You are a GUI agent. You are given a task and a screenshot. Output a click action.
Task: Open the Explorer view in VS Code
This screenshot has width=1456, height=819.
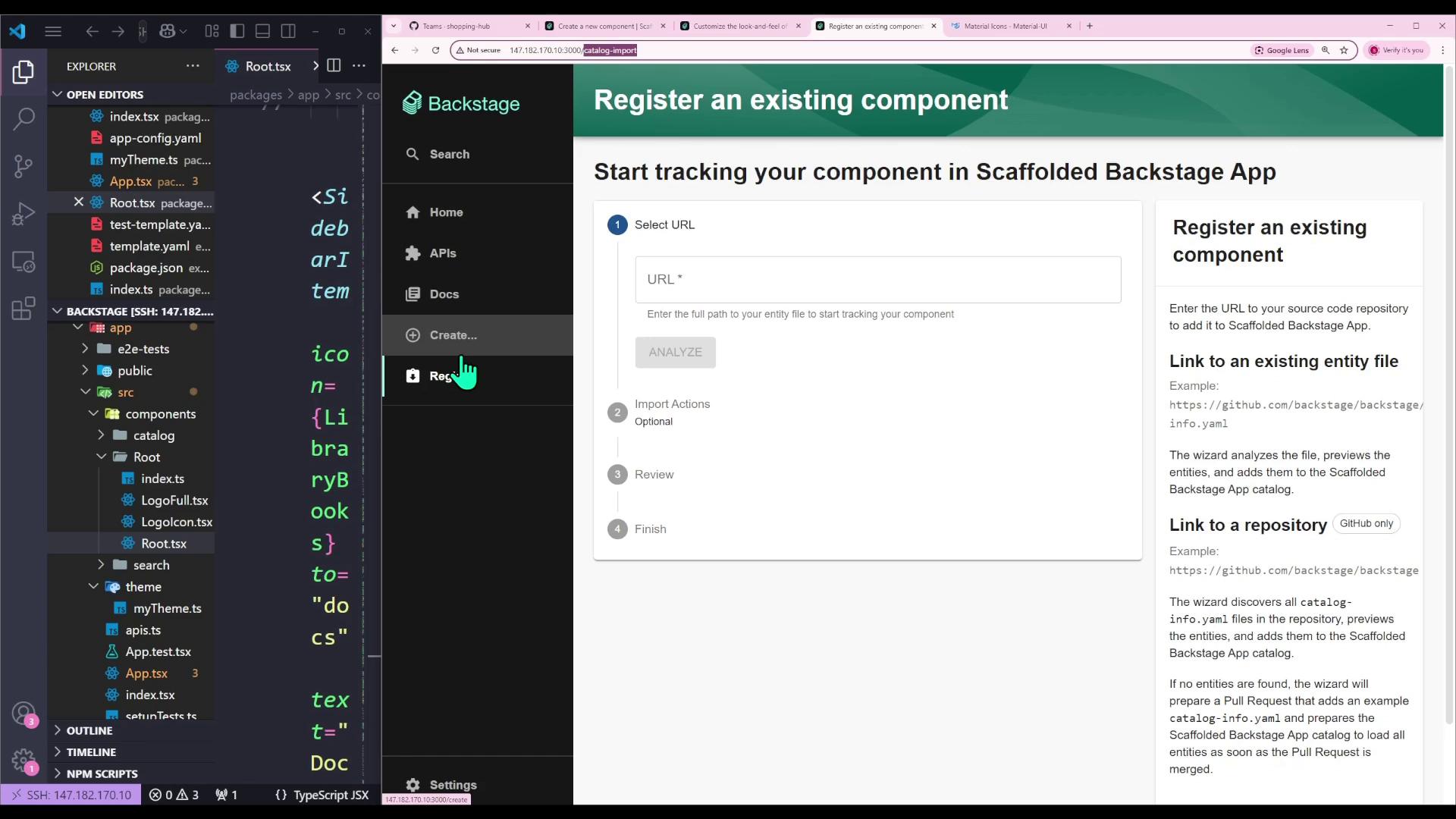(23, 72)
